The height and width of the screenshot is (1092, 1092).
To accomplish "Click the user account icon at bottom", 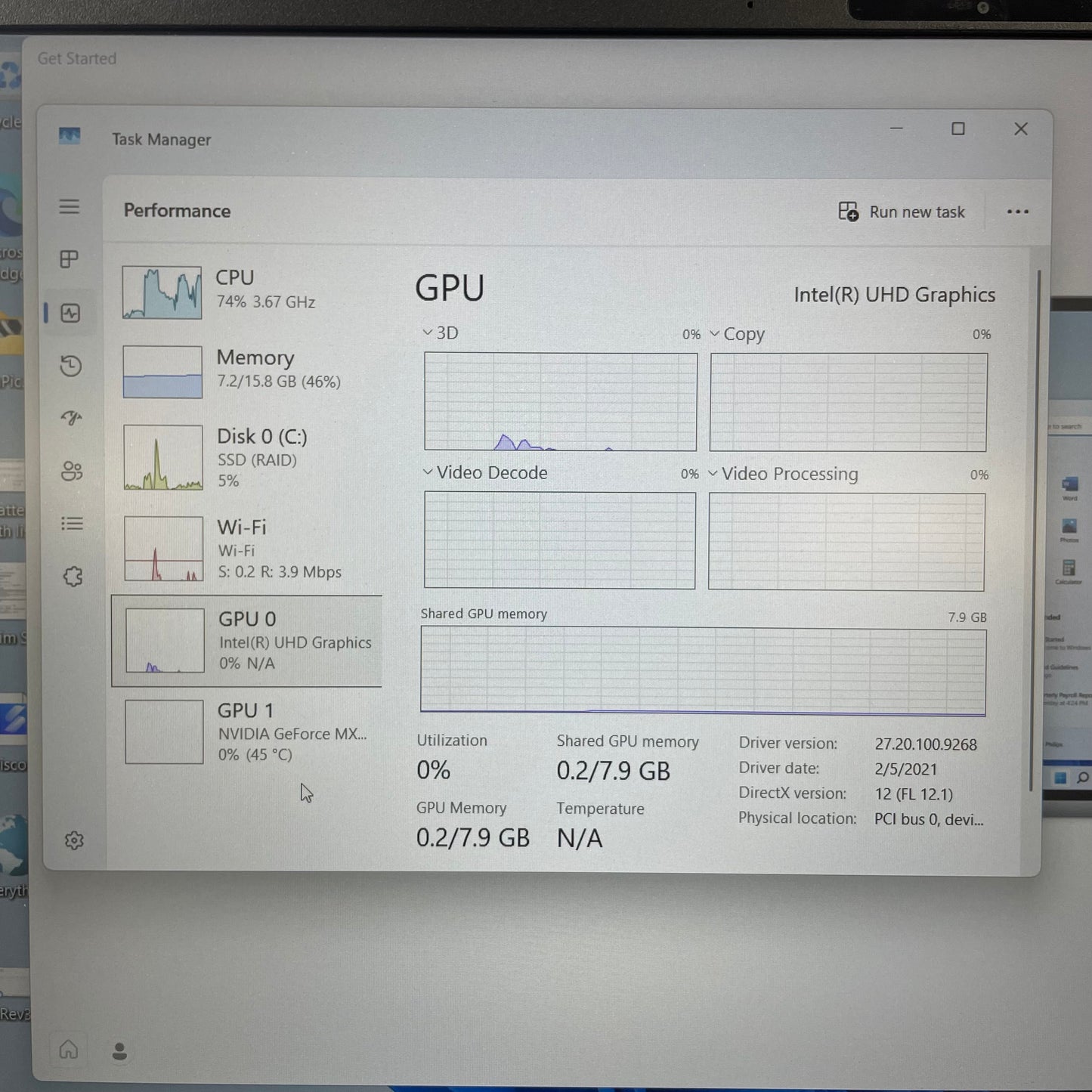I will [119, 1051].
